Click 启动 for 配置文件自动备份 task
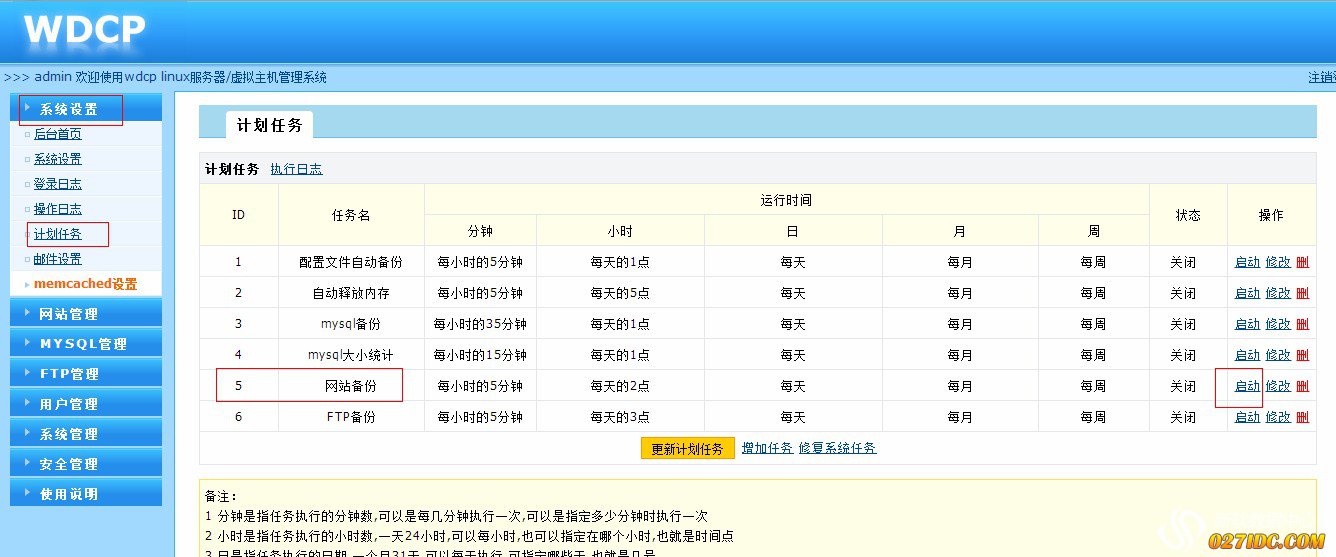The width and height of the screenshot is (1336, 557). 1247,262
